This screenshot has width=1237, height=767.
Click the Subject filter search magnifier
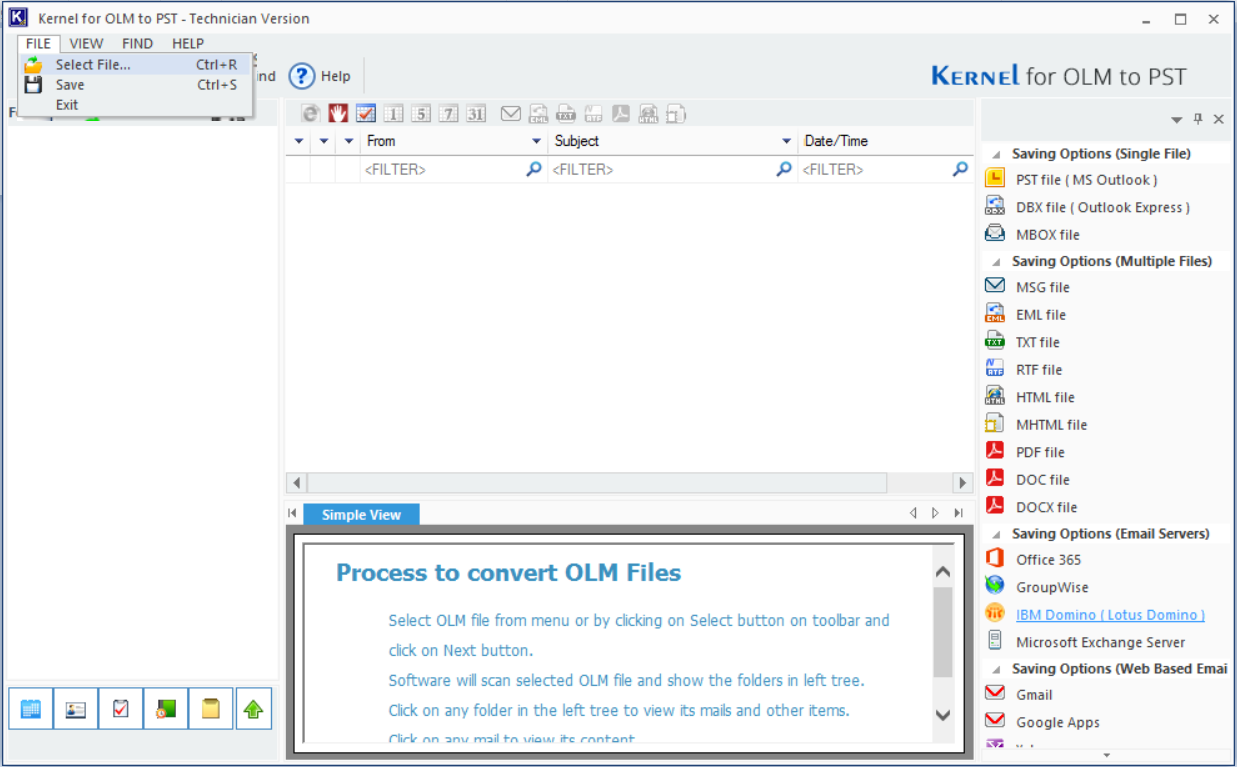click(784, 170)
